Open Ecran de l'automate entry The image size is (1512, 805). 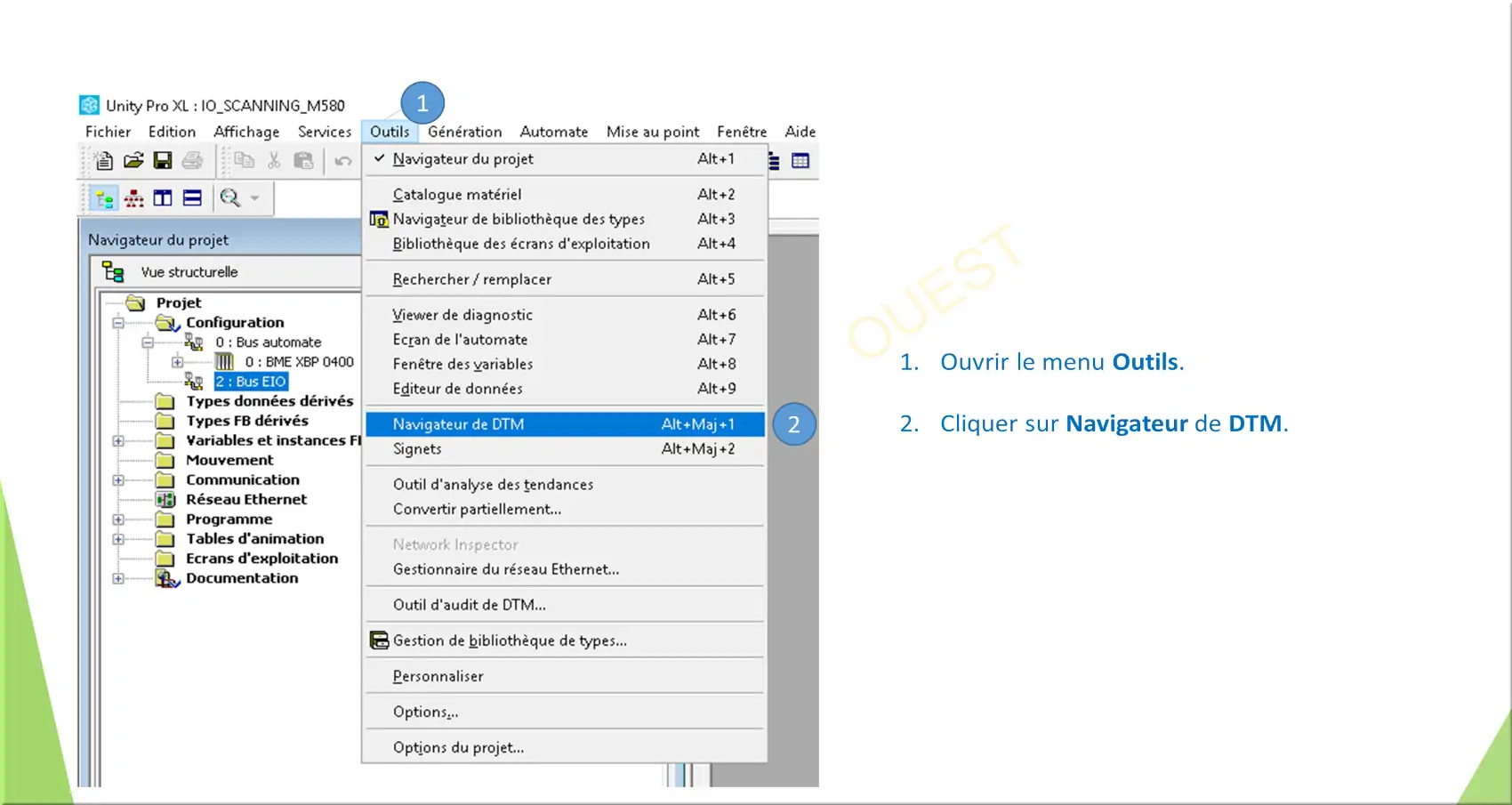click(x=565, y=339)
